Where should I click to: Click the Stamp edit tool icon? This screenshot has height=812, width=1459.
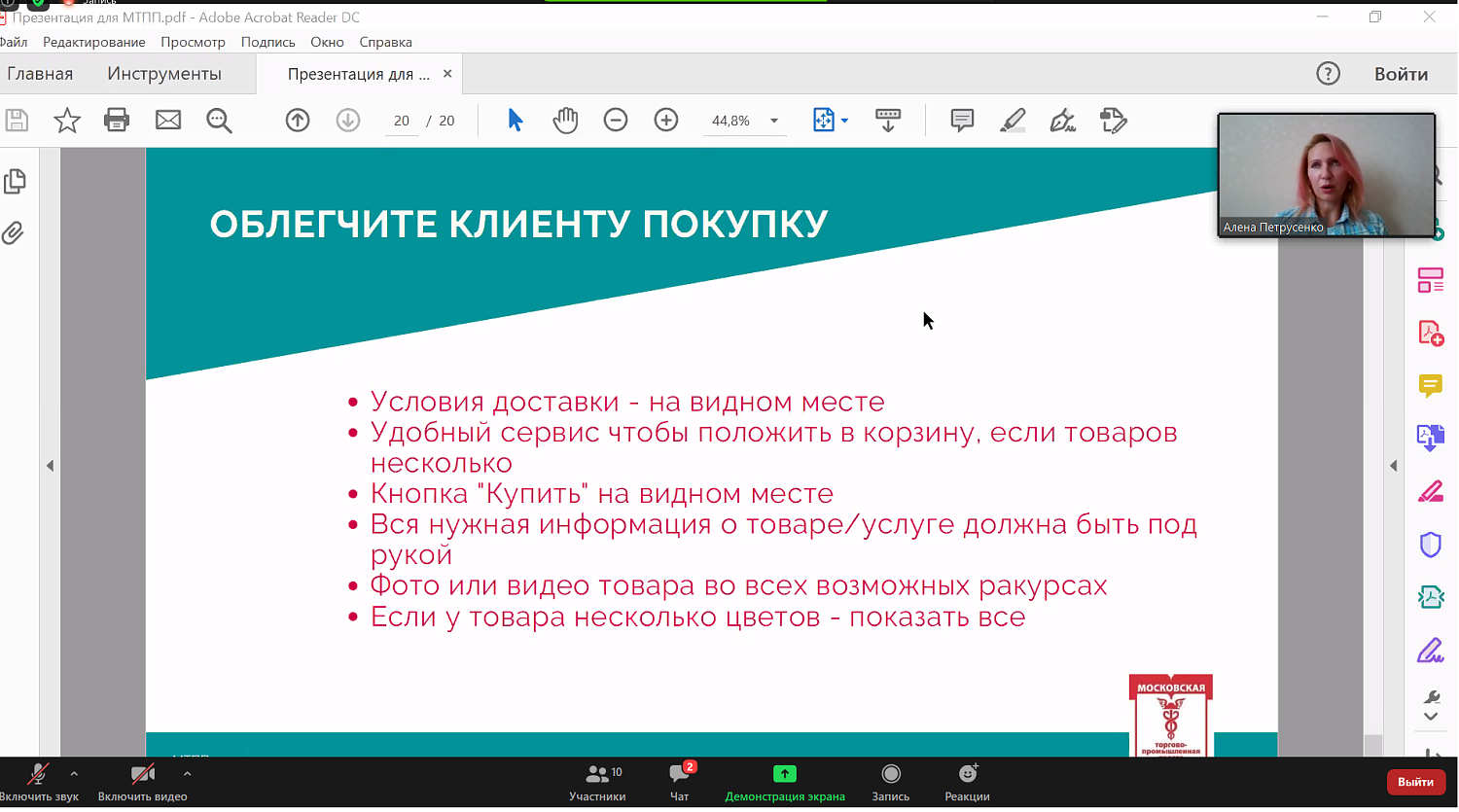point(1114,121)
